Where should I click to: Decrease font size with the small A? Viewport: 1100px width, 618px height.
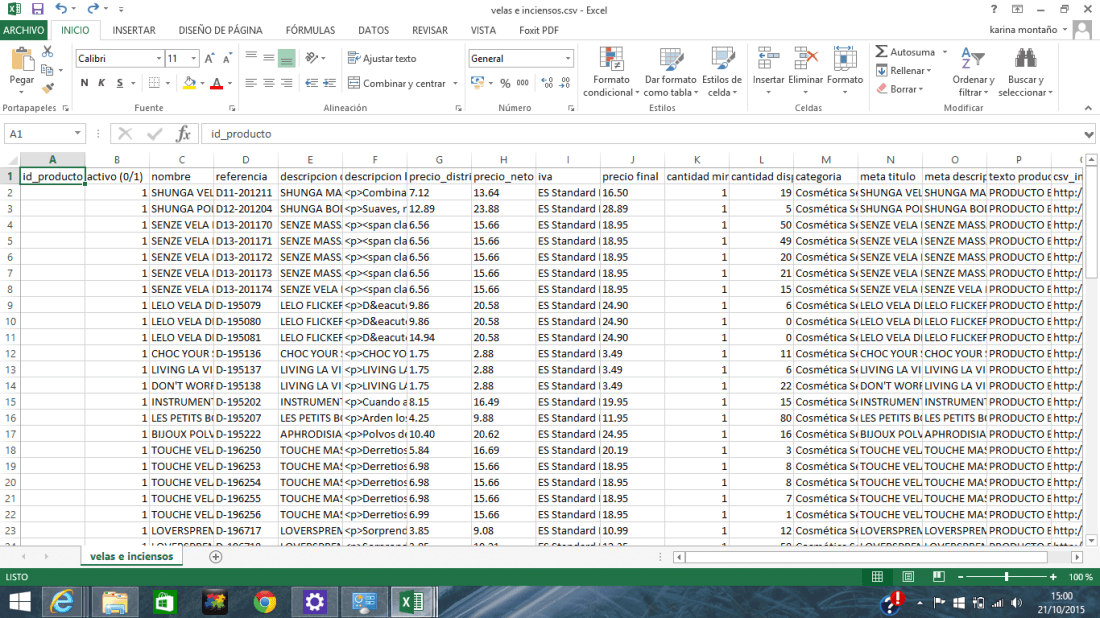[x=227, y=59]
